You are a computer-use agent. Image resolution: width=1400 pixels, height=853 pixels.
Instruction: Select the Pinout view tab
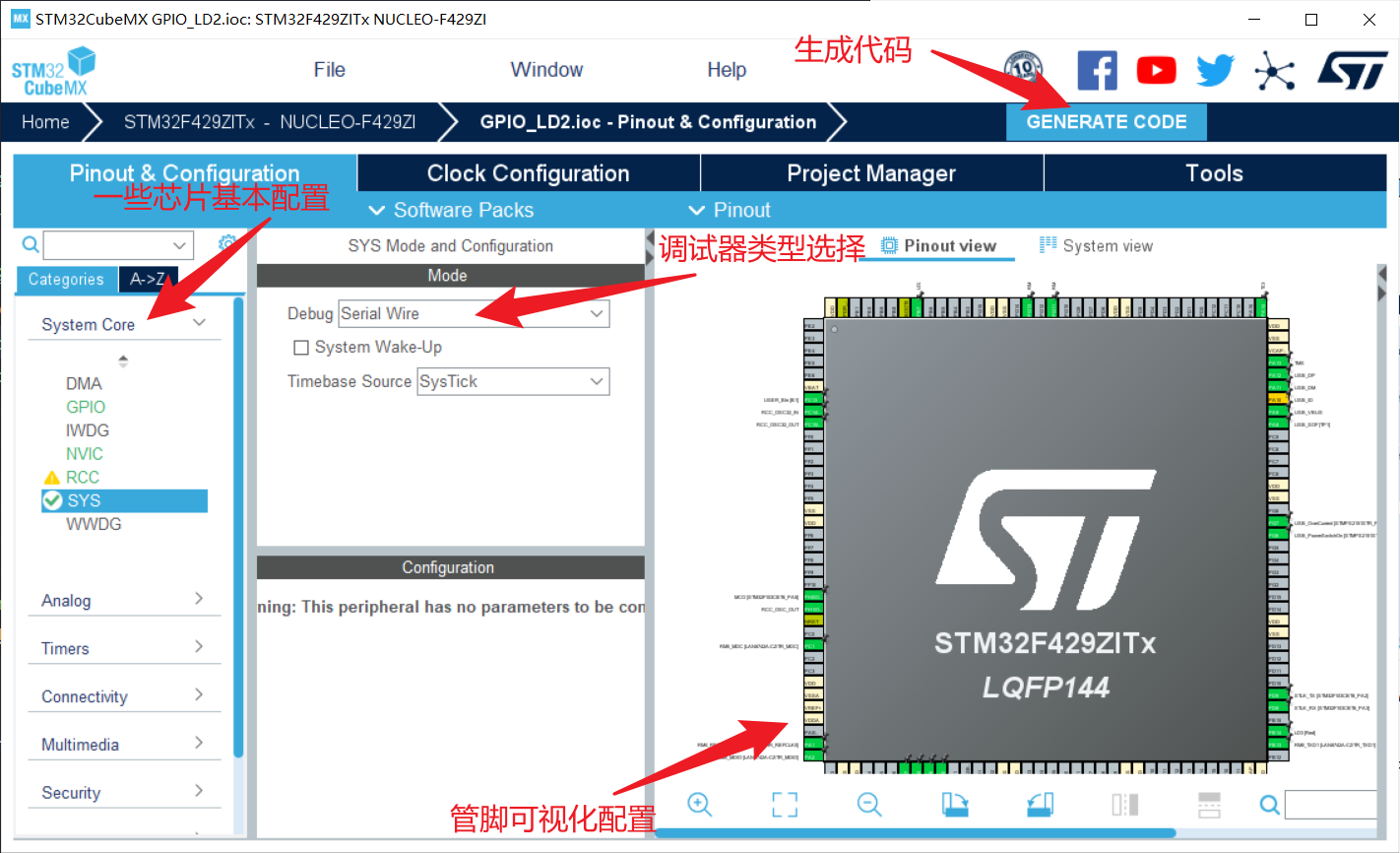pos(937,246)
